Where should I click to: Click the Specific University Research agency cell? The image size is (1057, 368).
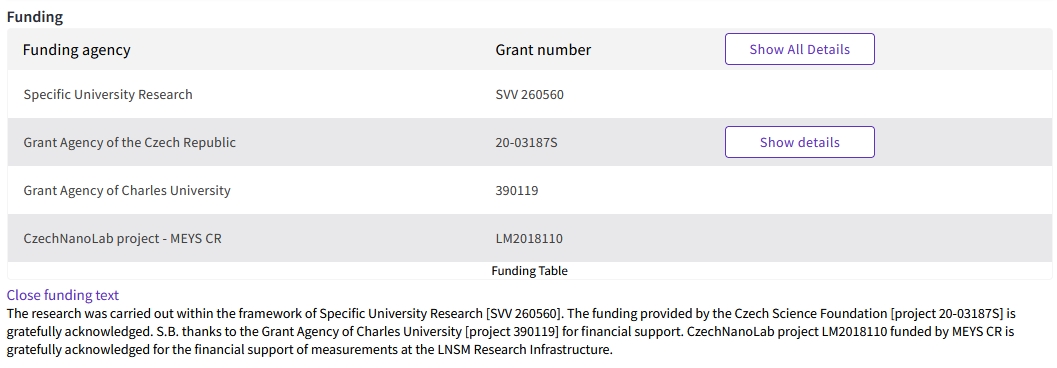click(108, 94)
